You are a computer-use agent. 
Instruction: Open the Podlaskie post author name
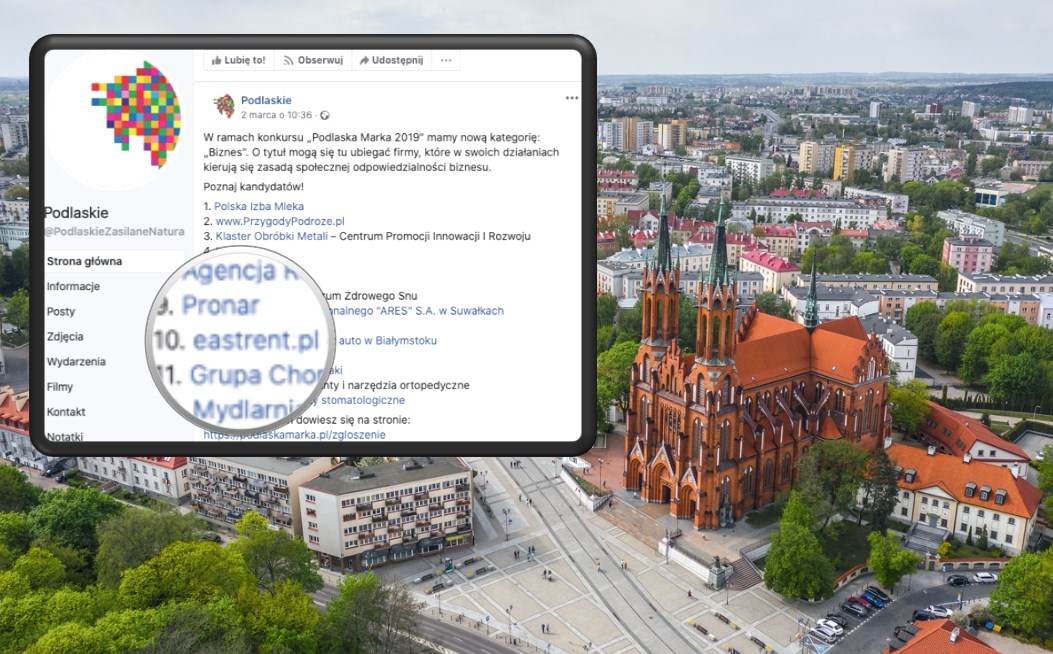266,100
